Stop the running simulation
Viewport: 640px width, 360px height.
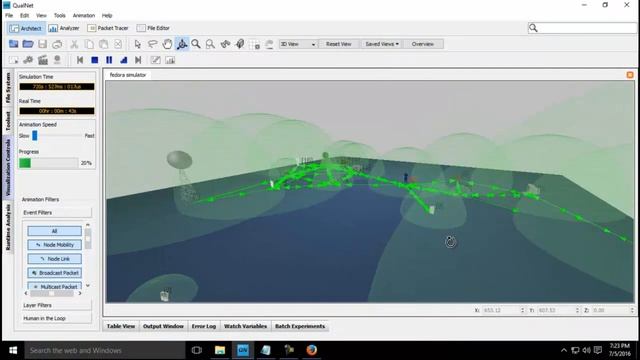pyautogui.click(x=95, y=60)
